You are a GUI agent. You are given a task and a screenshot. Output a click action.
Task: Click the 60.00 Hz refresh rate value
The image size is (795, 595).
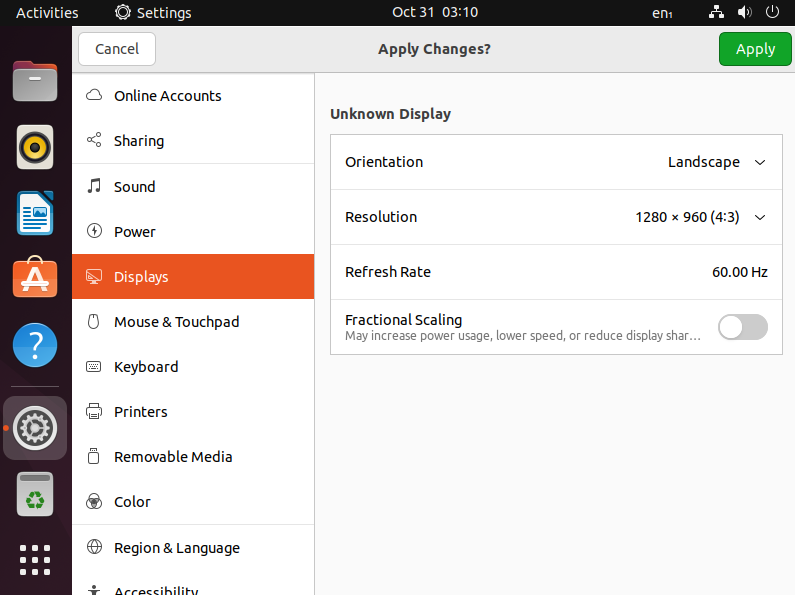tap(740, 272)
